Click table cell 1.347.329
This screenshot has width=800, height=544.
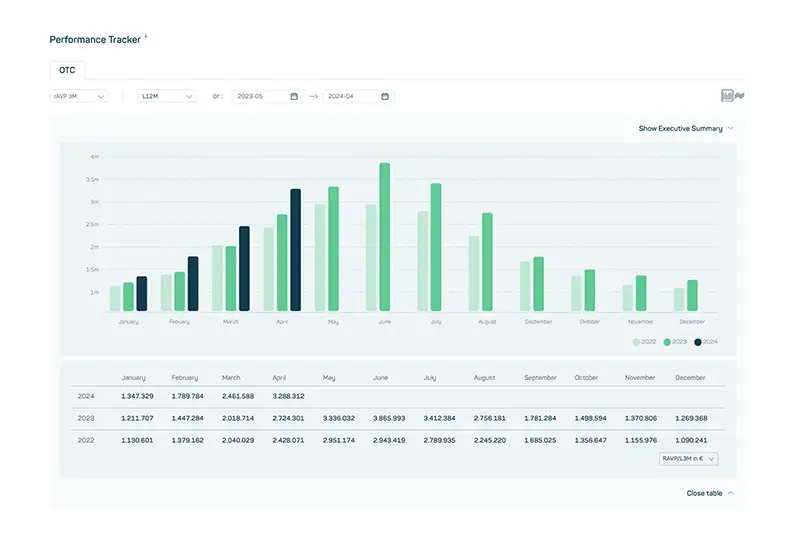coord(137,396)
